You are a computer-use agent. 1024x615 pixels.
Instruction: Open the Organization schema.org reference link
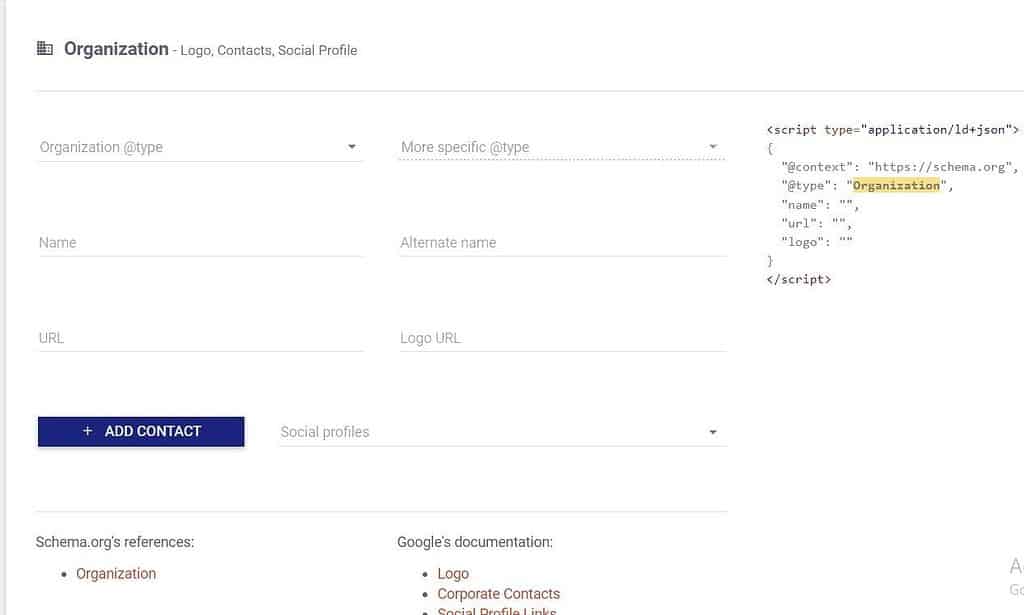[116, 573]
